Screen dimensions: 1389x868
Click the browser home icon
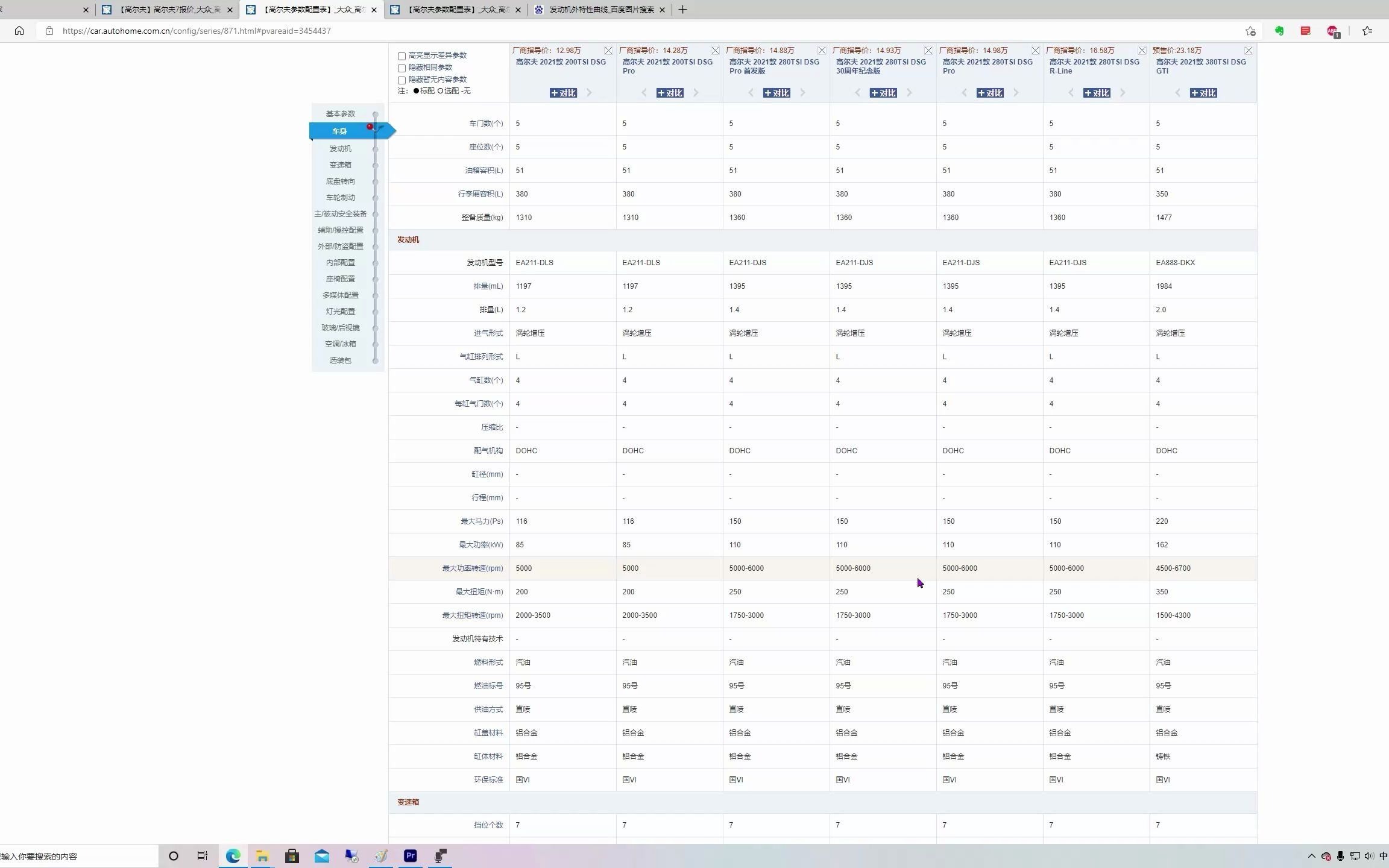pyautogui.click(x=19, y=31)
